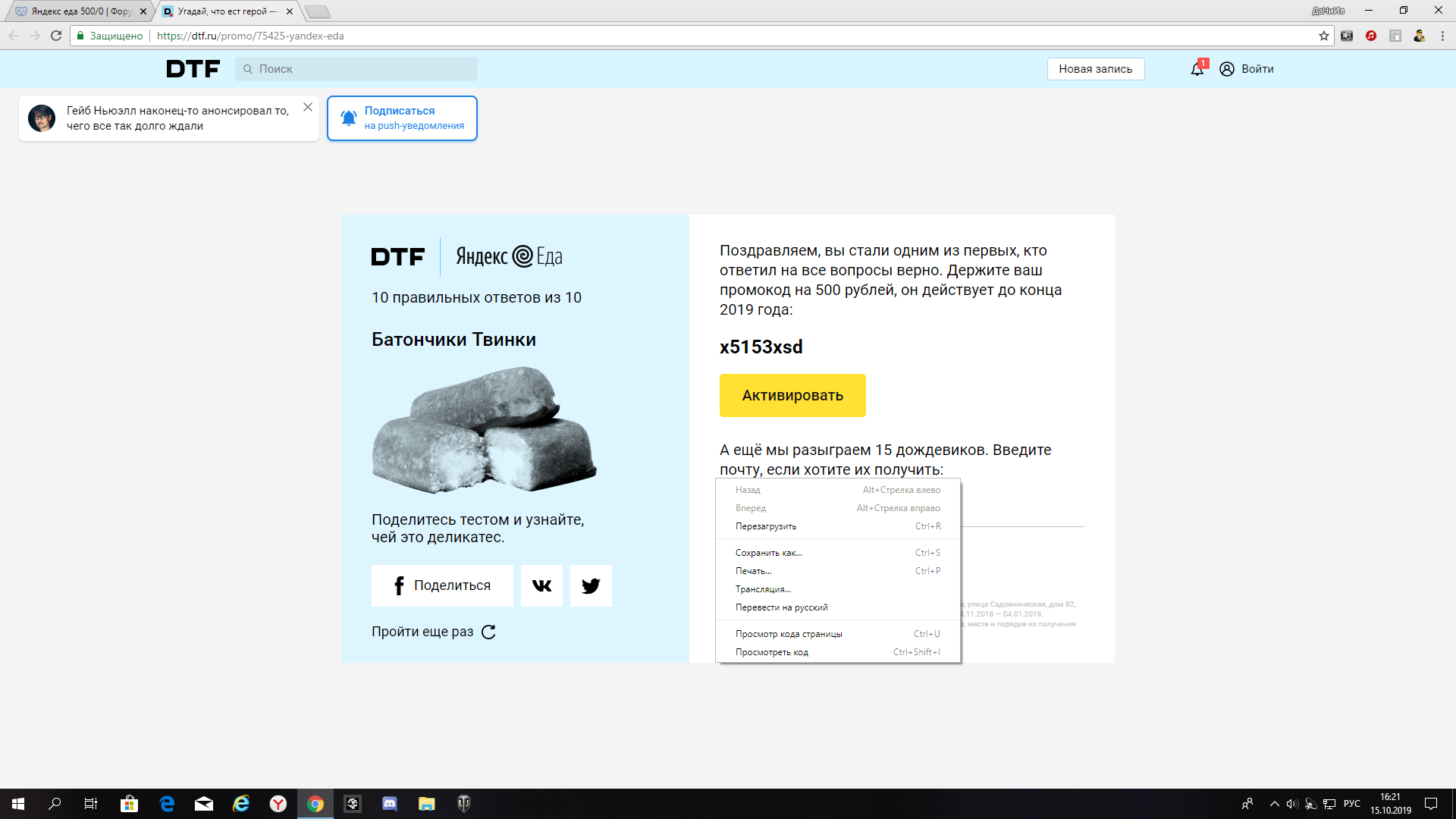The height and width of the screenshot is (819, 1456).
Task: Click the Войти login link
Action: pos(1257,69)
